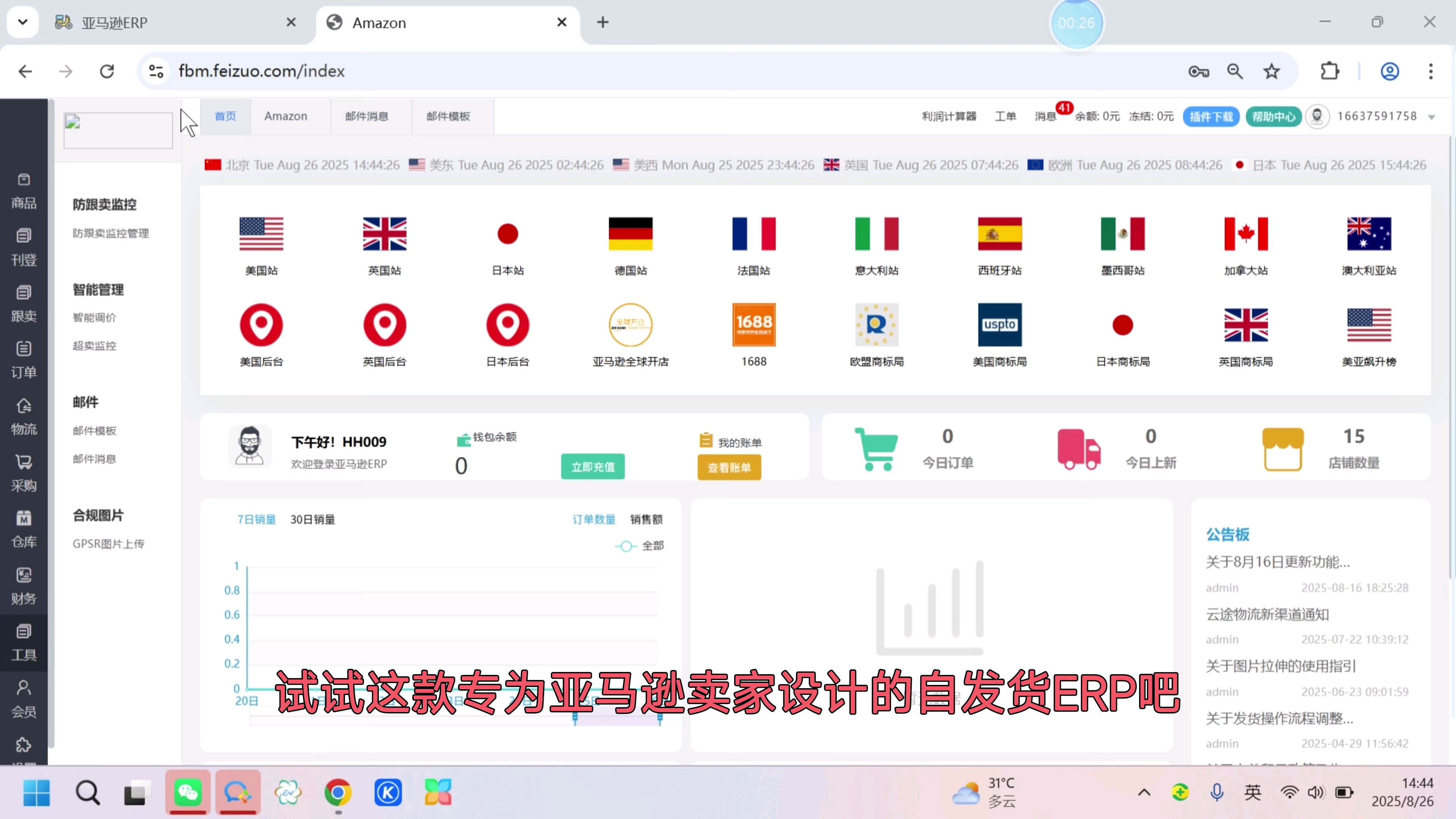Open the 加拿大站 Canada flag icon
Image resolution: width=1456 pixels, height=819 pixels.
1246,234
